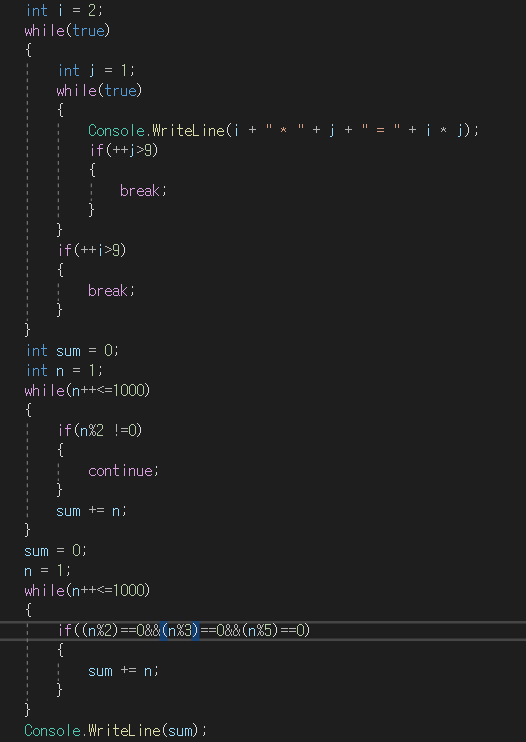Click 'WriteLine' in the Console.WriteLine(sum) statement
Screen dimensions: 526x742
[x=124, y=731]
